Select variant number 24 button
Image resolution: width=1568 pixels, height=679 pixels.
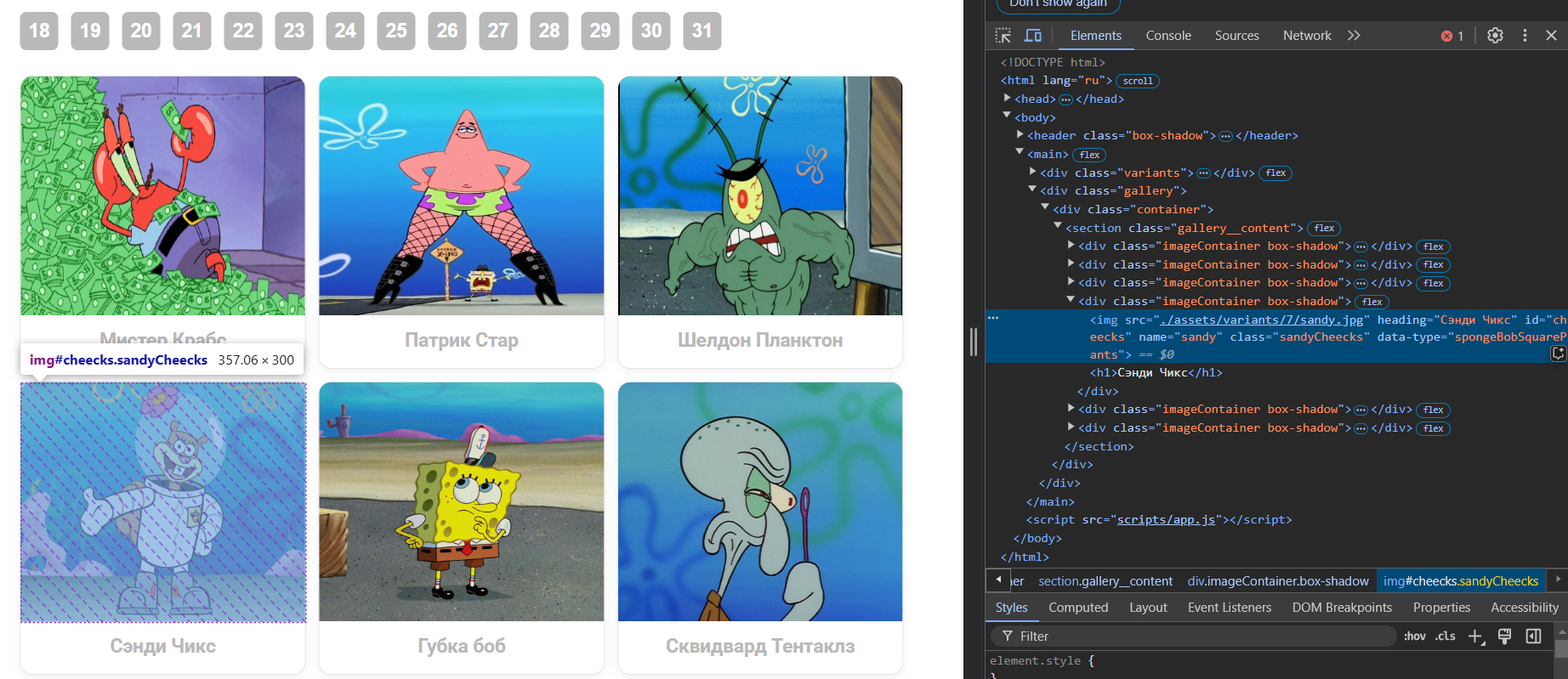(x=345, y=31)
